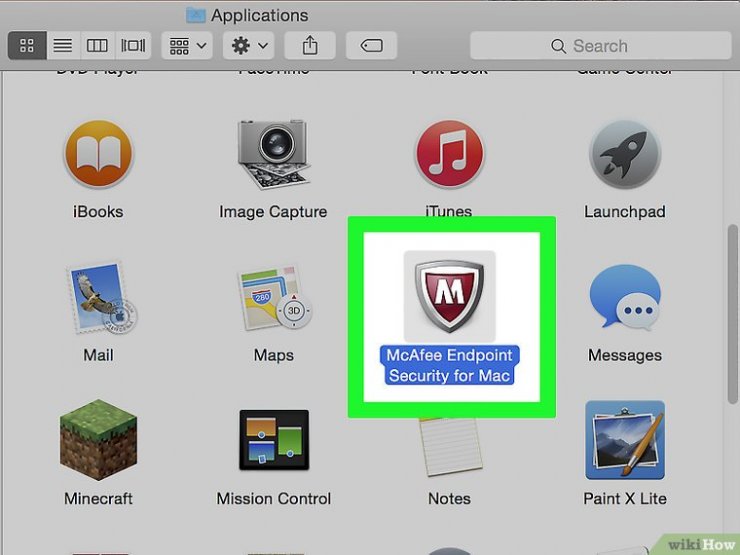Viewport: 740px width, 555px height.
Task: Click the "Mission Control" label
Action: (x=274, y=498)
